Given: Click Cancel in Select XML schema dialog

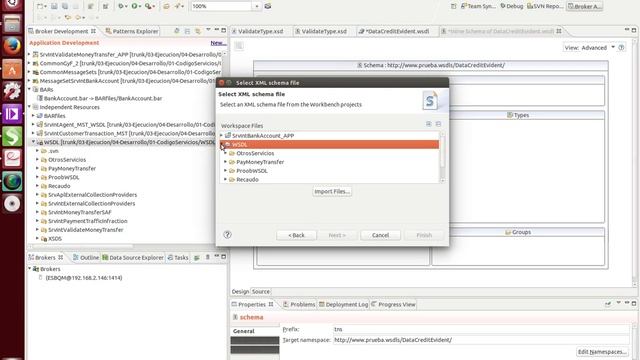Looking at the screenshot, I should coord(380,235).
